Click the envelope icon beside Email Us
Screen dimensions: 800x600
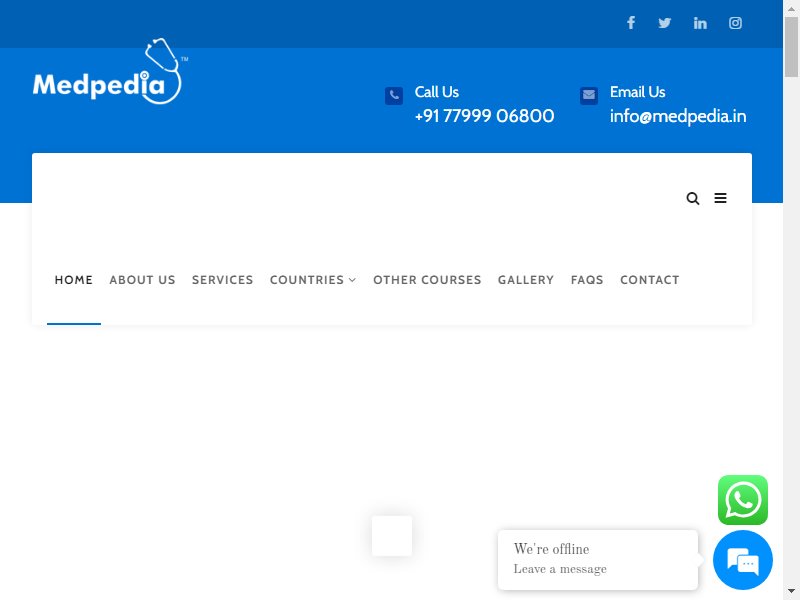pos(589,95)
